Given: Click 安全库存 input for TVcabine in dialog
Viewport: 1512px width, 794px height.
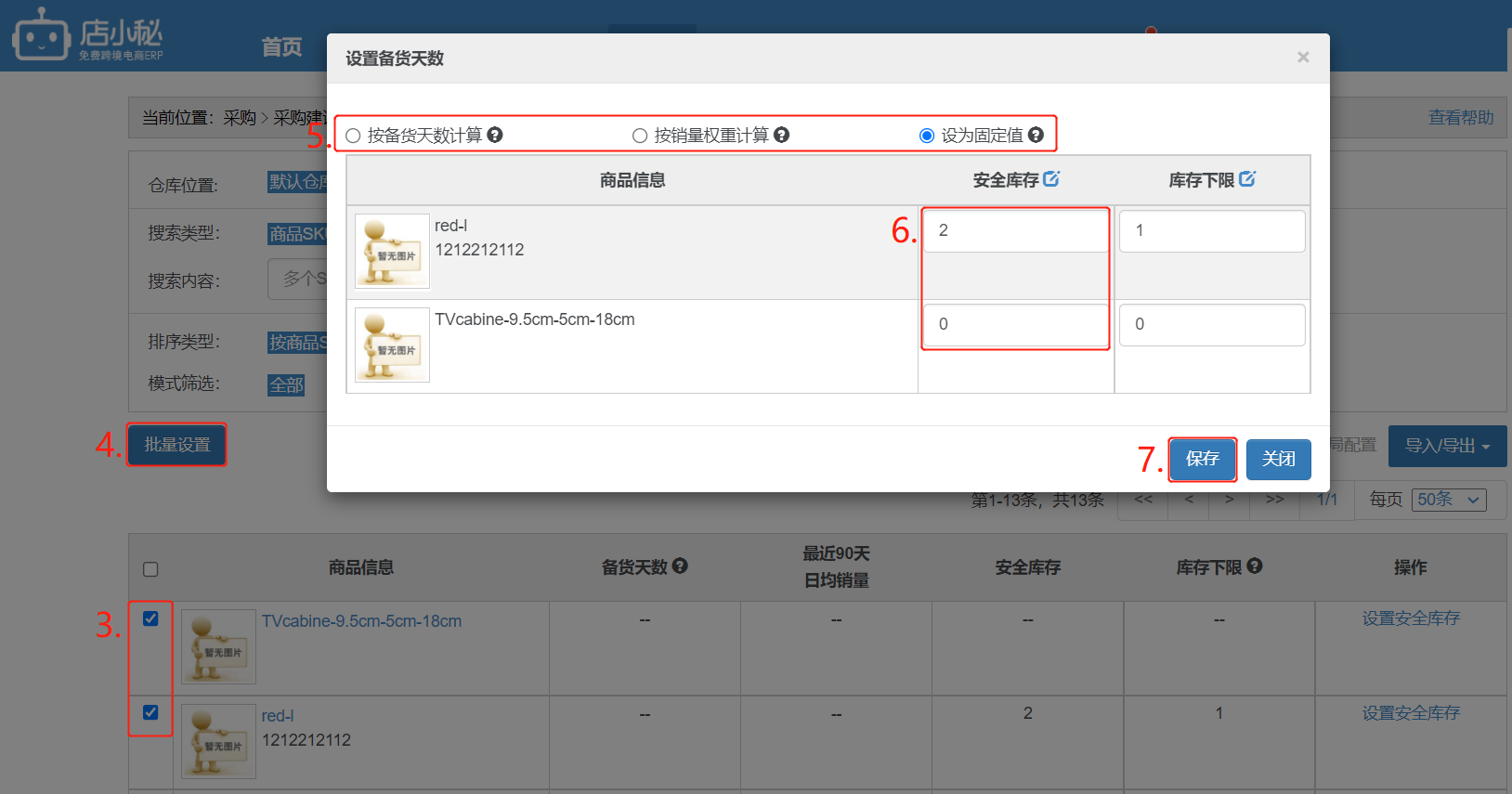Looking at the screenshot, I should pyautogui.click(x=1016, y=324).
